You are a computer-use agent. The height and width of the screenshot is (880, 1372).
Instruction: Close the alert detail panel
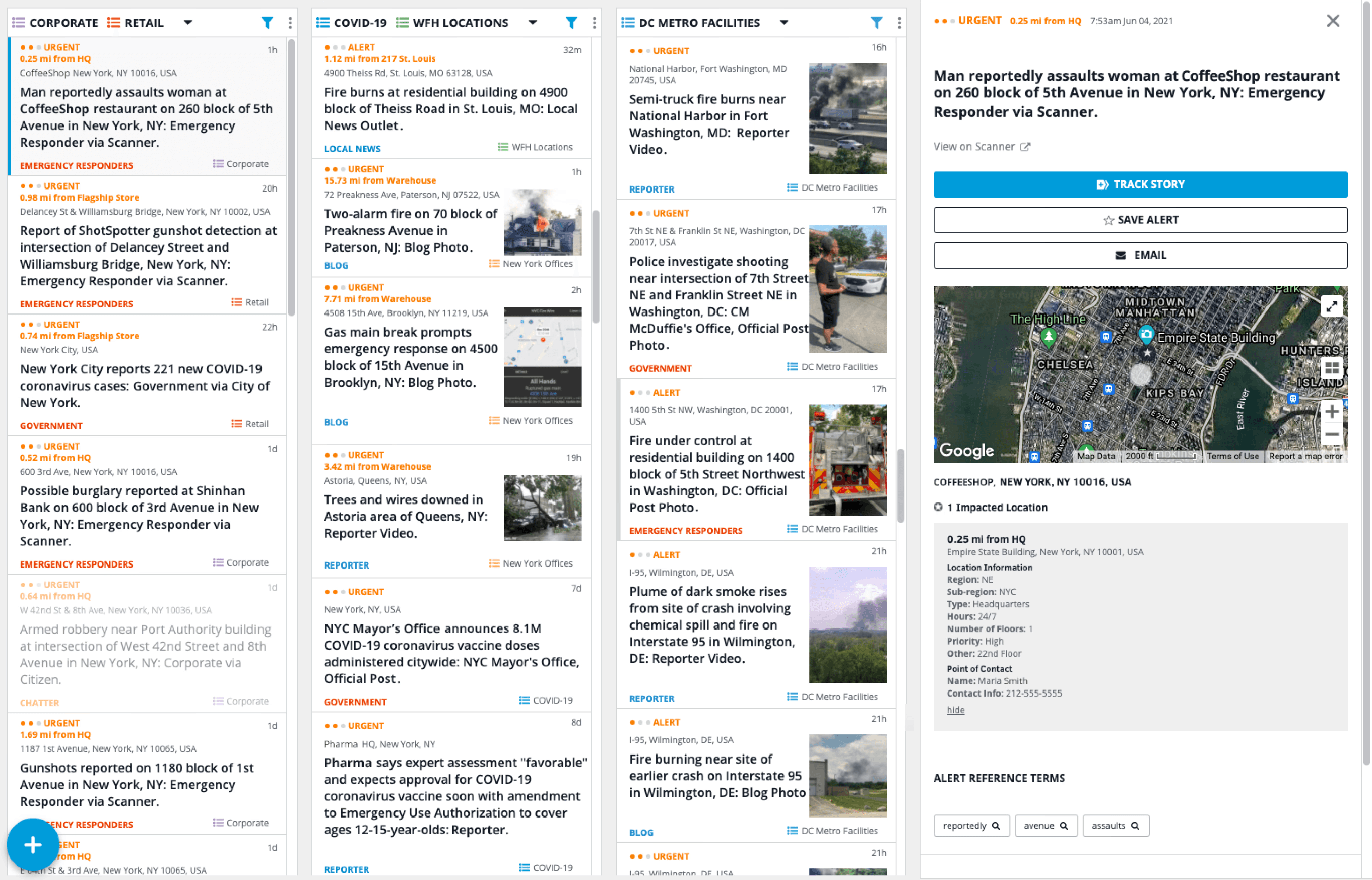pos(1332,21)
